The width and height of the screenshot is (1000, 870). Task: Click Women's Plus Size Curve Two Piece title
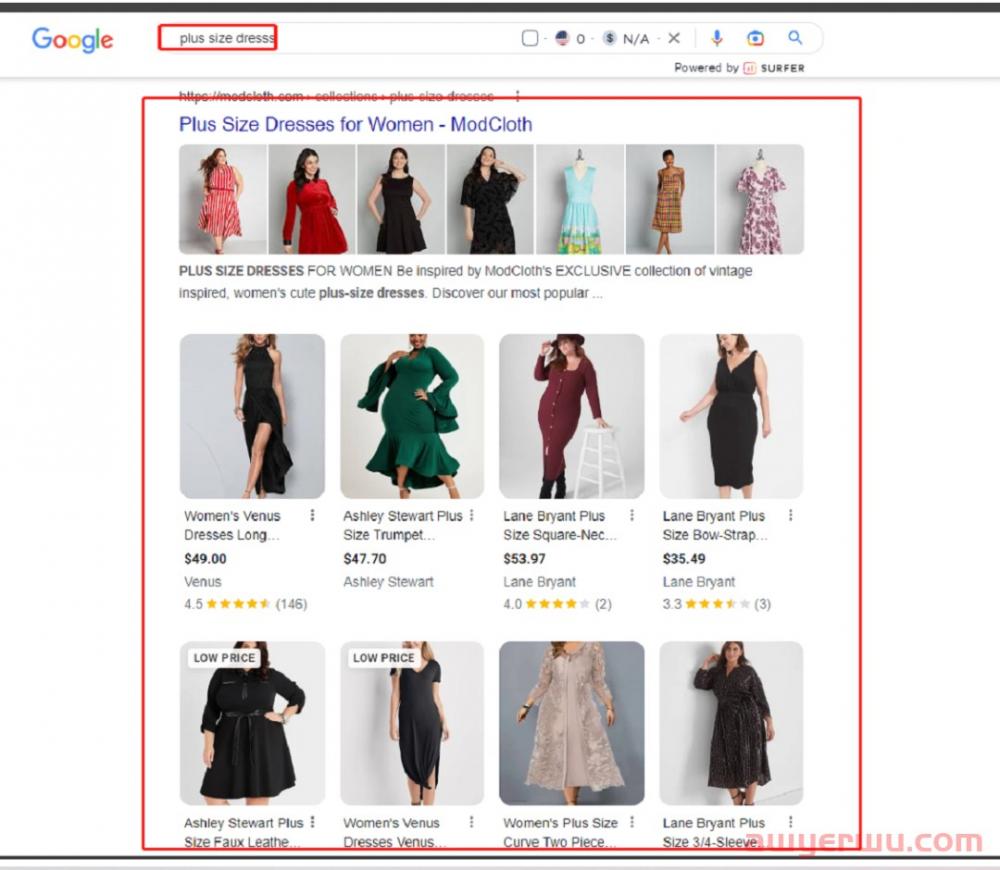[x=560, y=832]
